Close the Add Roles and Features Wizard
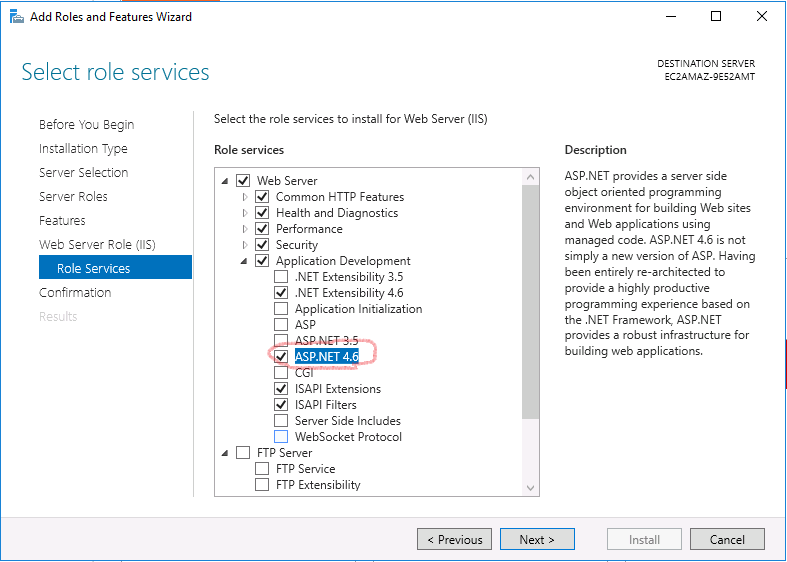Viewport: 787px width, 562px height. tap(762, 16)
